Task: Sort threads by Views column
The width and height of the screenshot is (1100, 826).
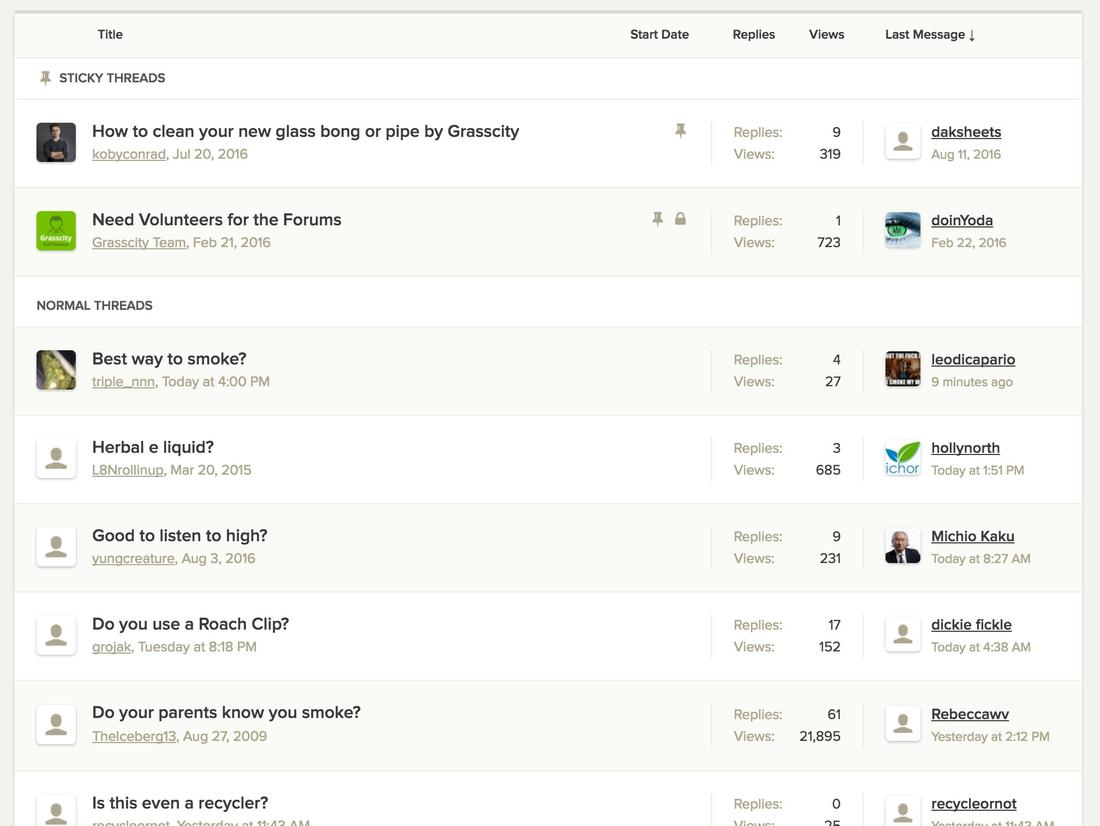Action: (x=826, y=35)
